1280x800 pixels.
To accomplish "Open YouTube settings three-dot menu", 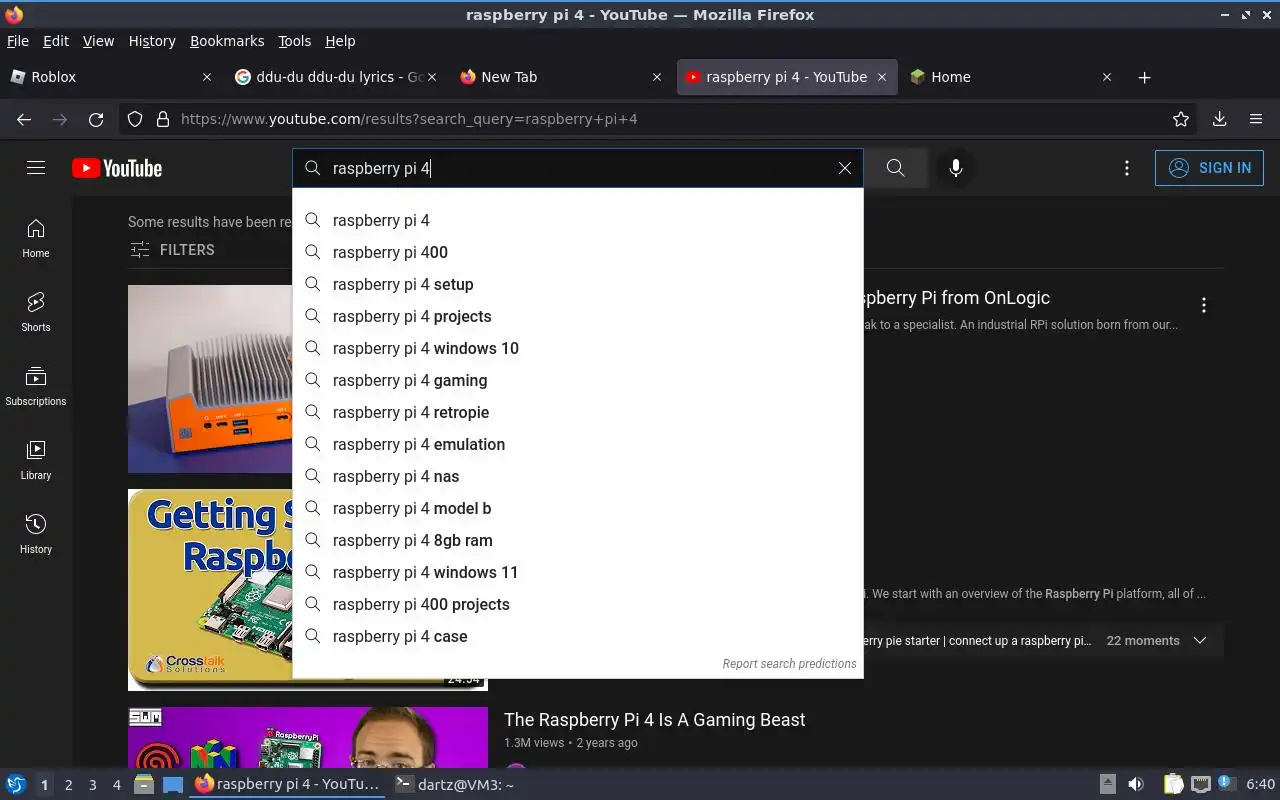I will pos(1127,168).
